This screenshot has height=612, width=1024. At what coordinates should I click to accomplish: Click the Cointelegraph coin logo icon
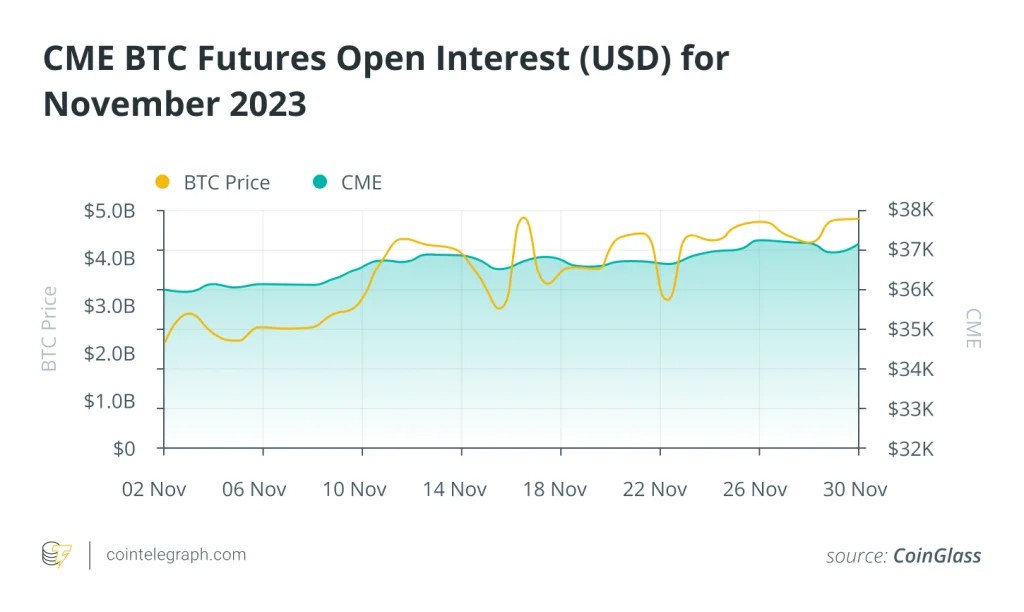pyautogui.click(x=56, y=555)
